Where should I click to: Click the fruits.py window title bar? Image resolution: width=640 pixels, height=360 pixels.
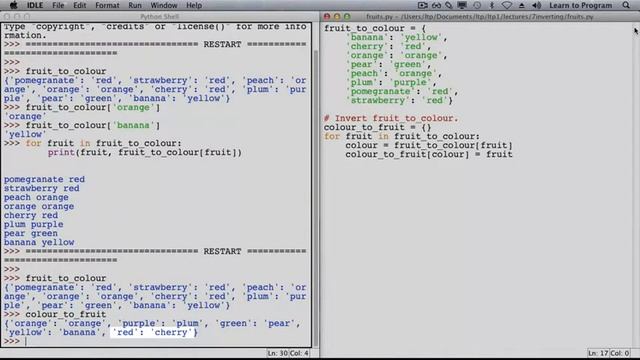480,17
